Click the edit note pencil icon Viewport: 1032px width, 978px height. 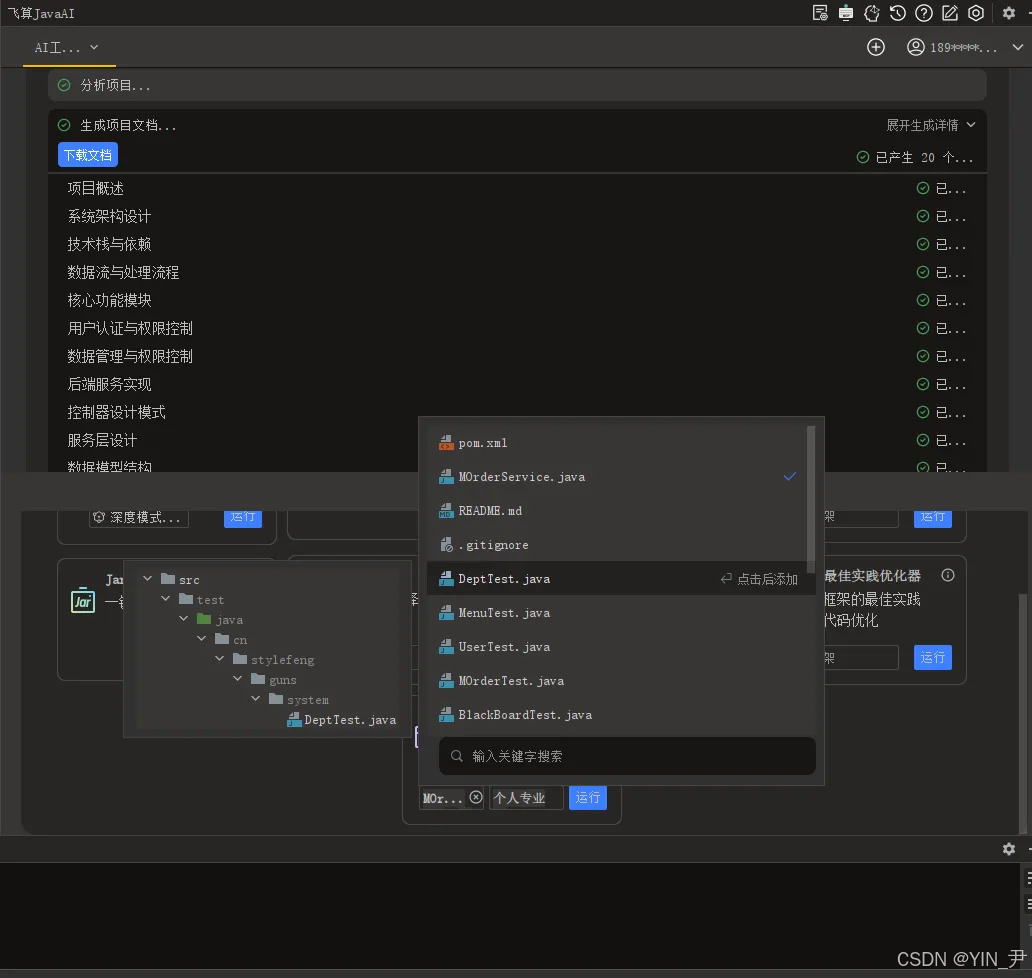(x=950, y=13)
